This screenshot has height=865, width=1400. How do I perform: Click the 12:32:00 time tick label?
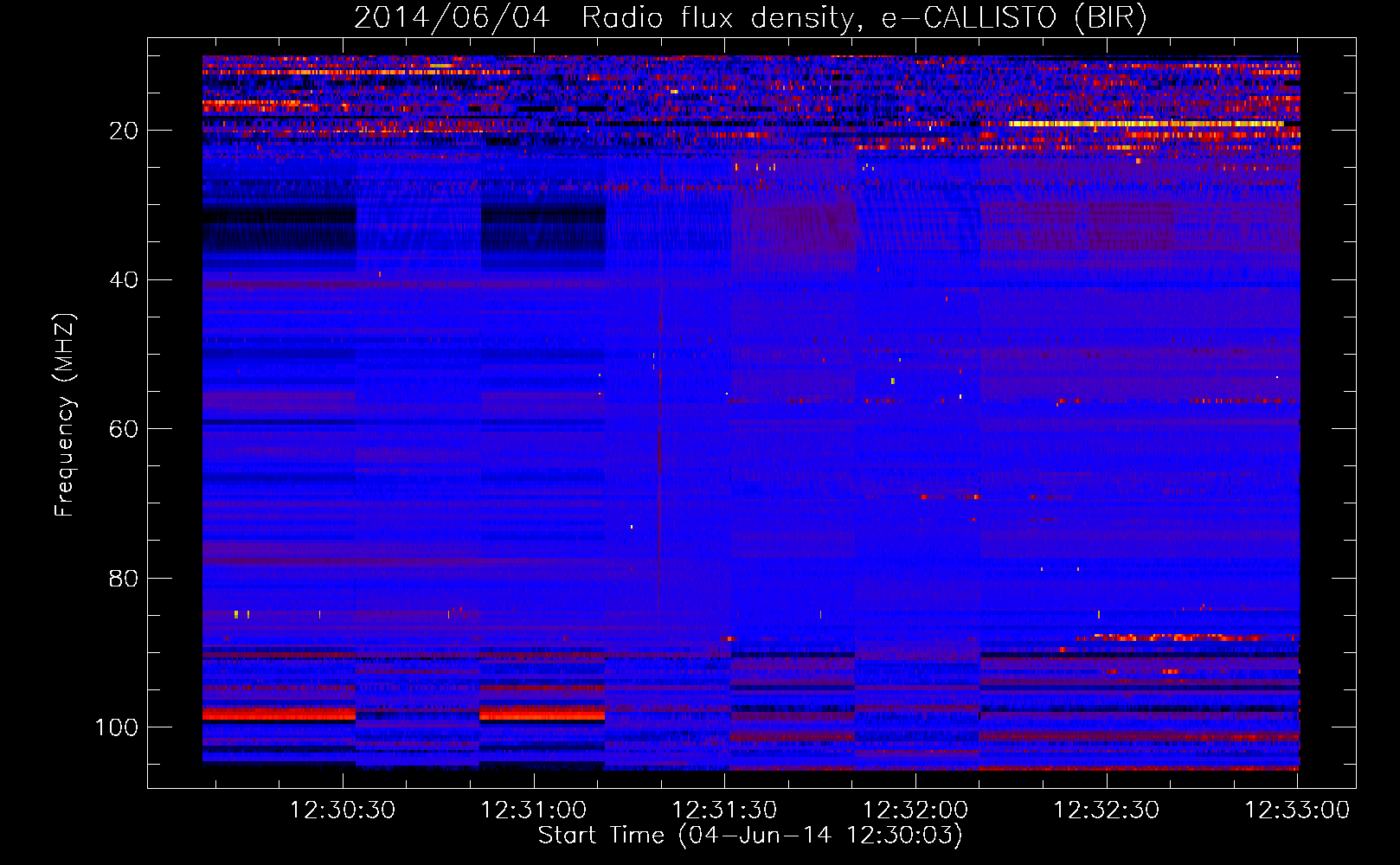(x=915, y=811)
